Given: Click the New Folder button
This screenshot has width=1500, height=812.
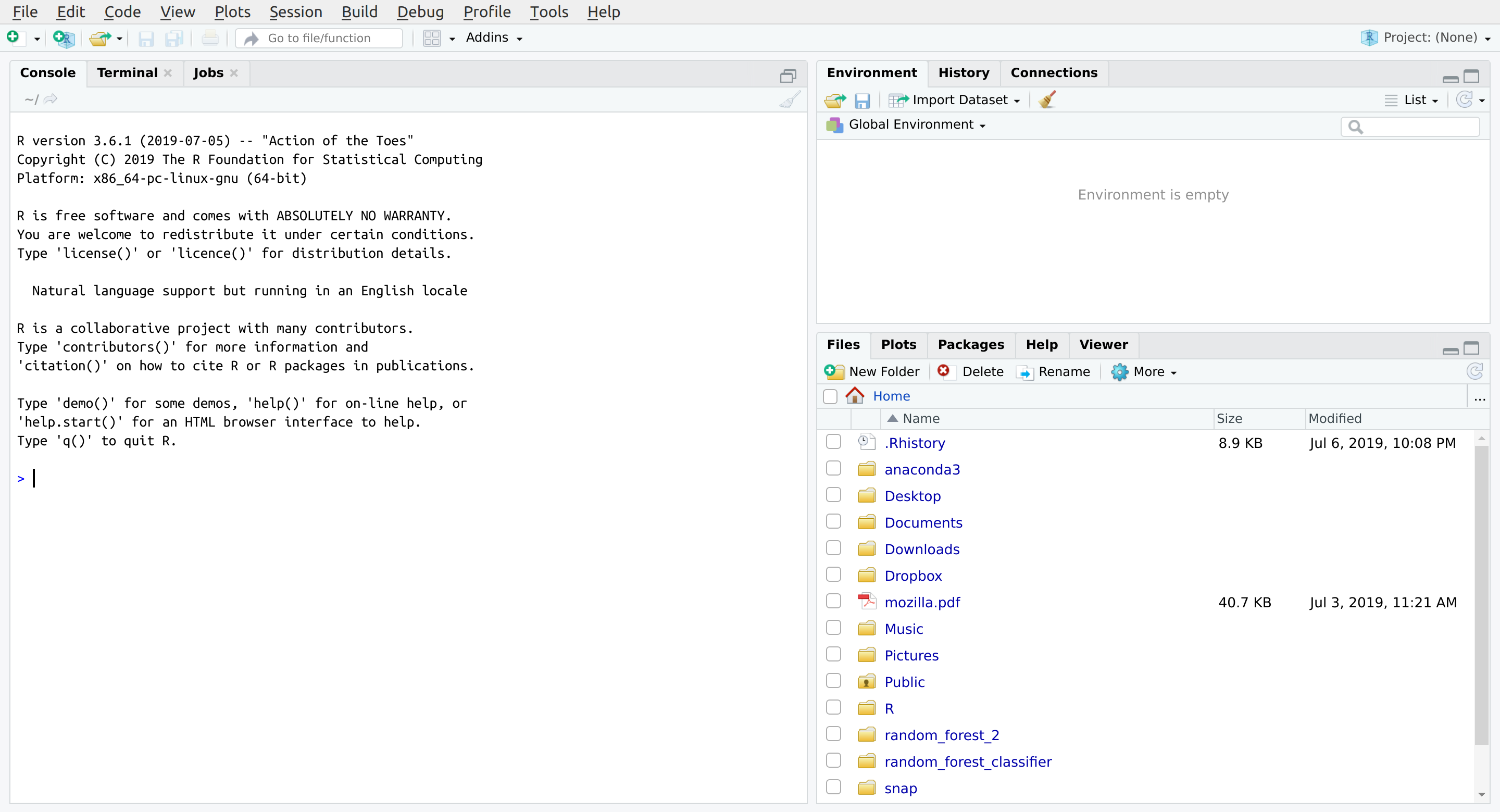Looking at the screenshot, I should 872,372.
